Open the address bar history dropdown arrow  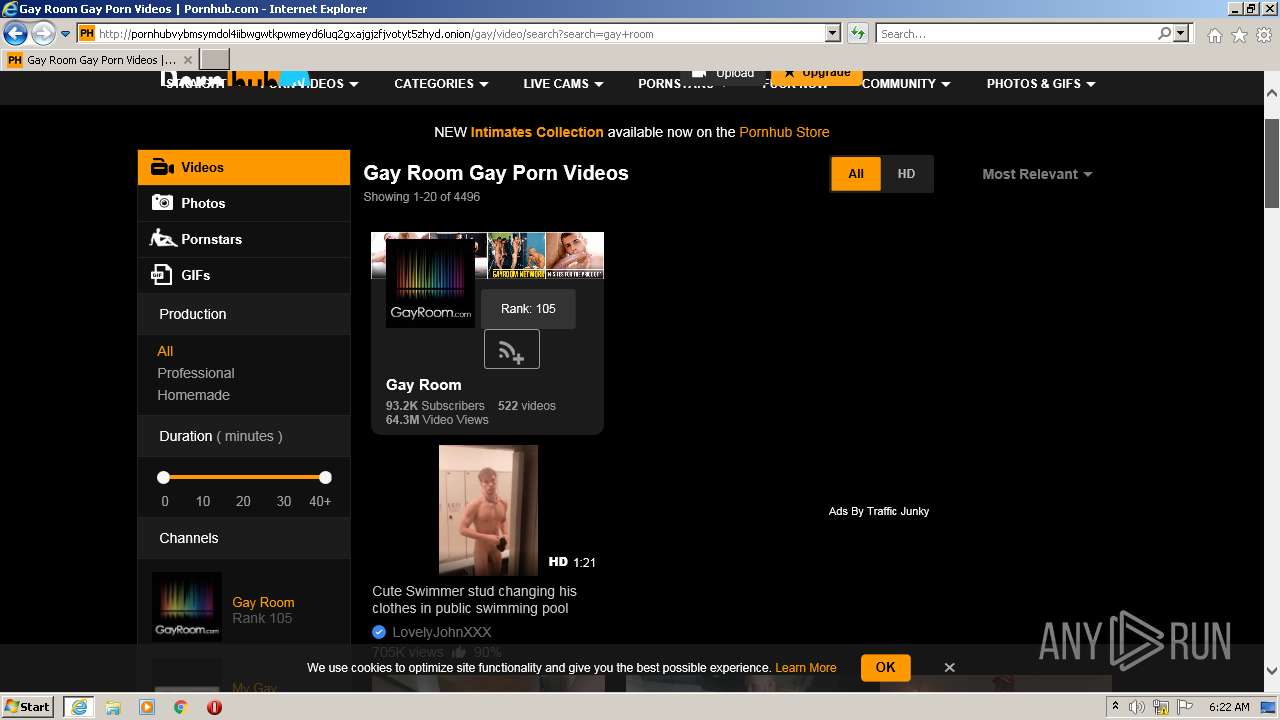(x=832, y=33)
